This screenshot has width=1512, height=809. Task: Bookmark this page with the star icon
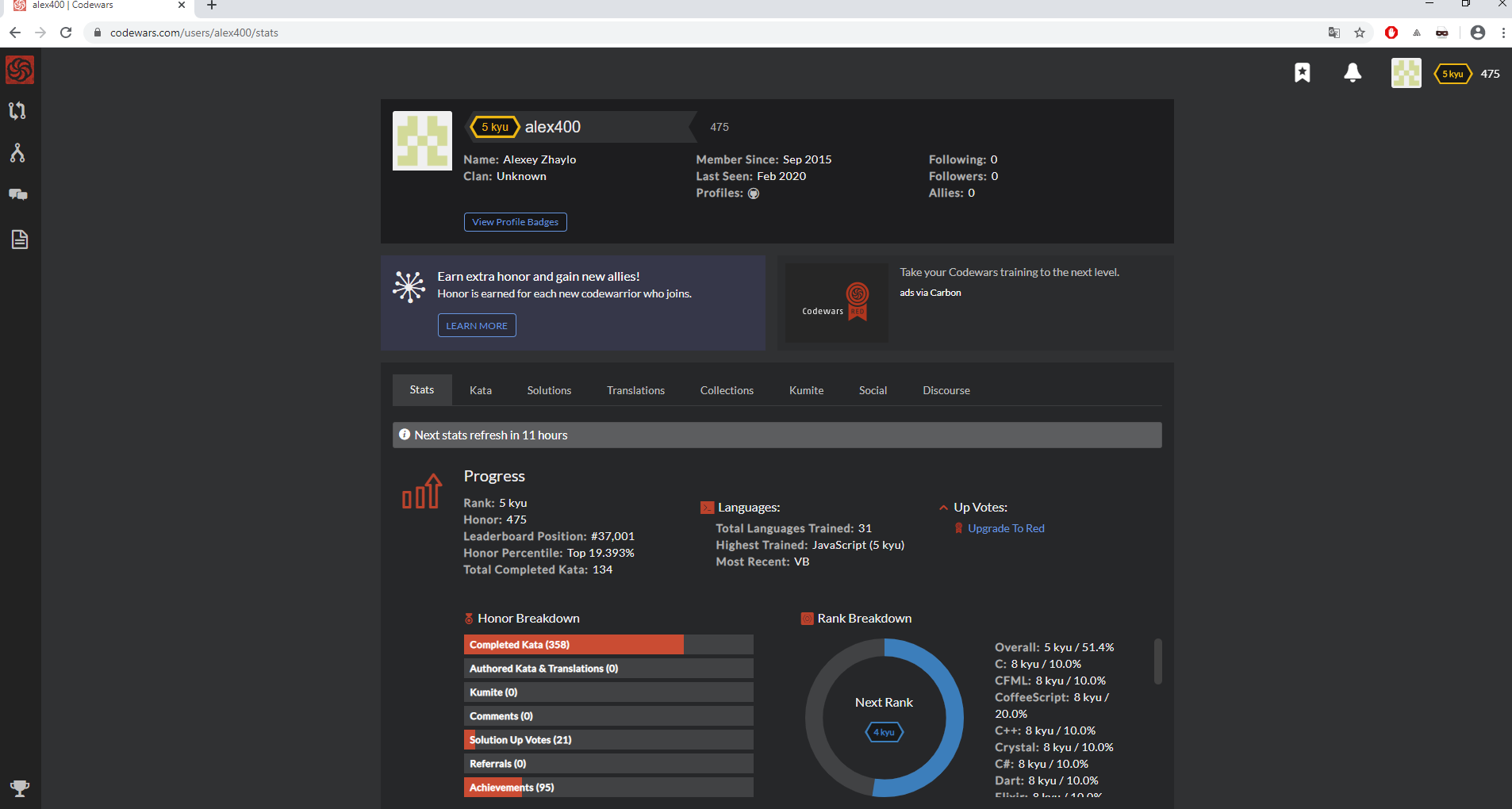[x=1360, y=33]
